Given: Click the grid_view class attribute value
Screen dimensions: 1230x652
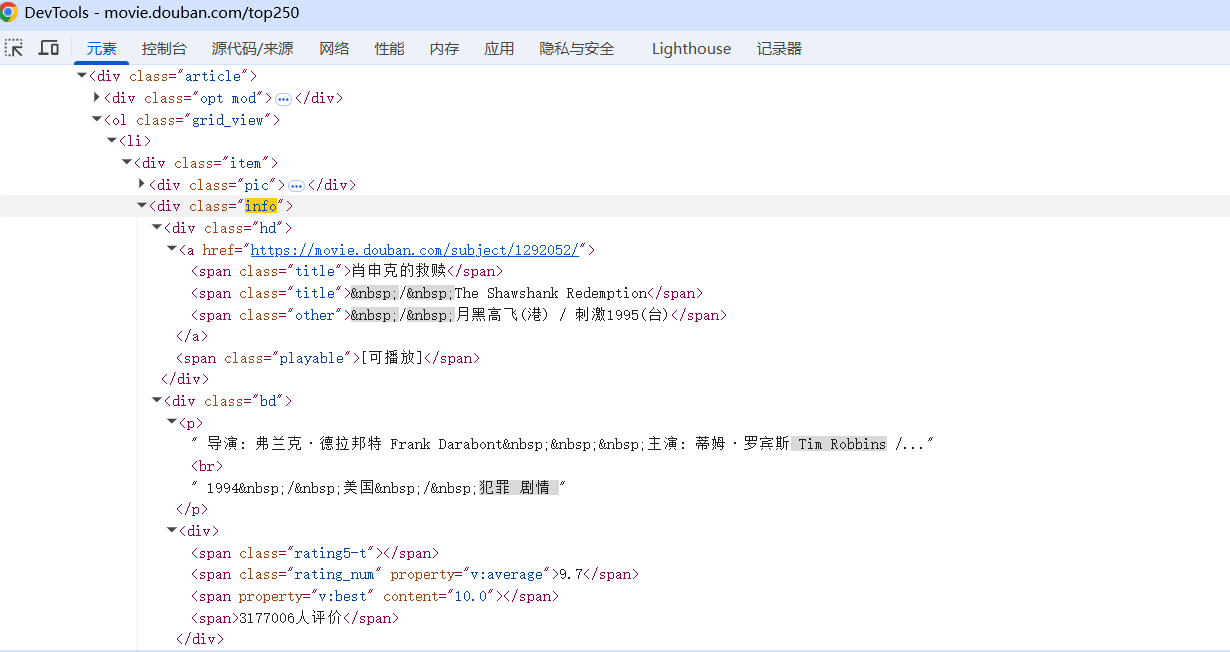Looking at the screenshot, I should tap(227, 120).
